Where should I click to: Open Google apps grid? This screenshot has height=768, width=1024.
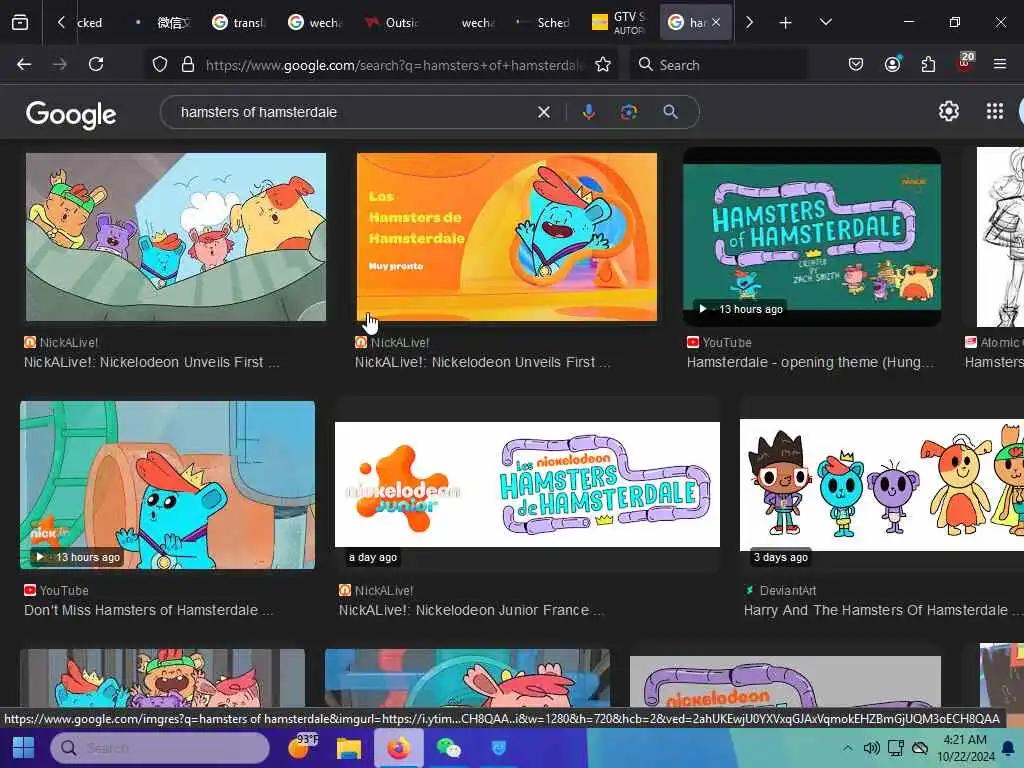tap(995, 112)
